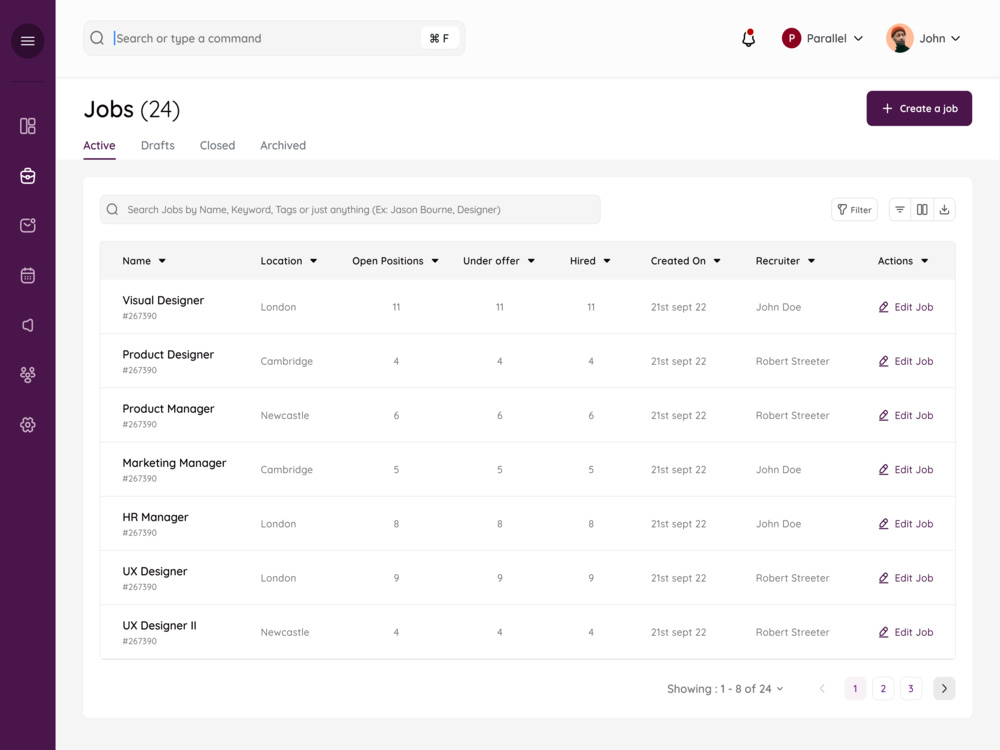1000x750 pixels.
Task: Open Under offer column dropdown arrow
Action: coord(531,261)
